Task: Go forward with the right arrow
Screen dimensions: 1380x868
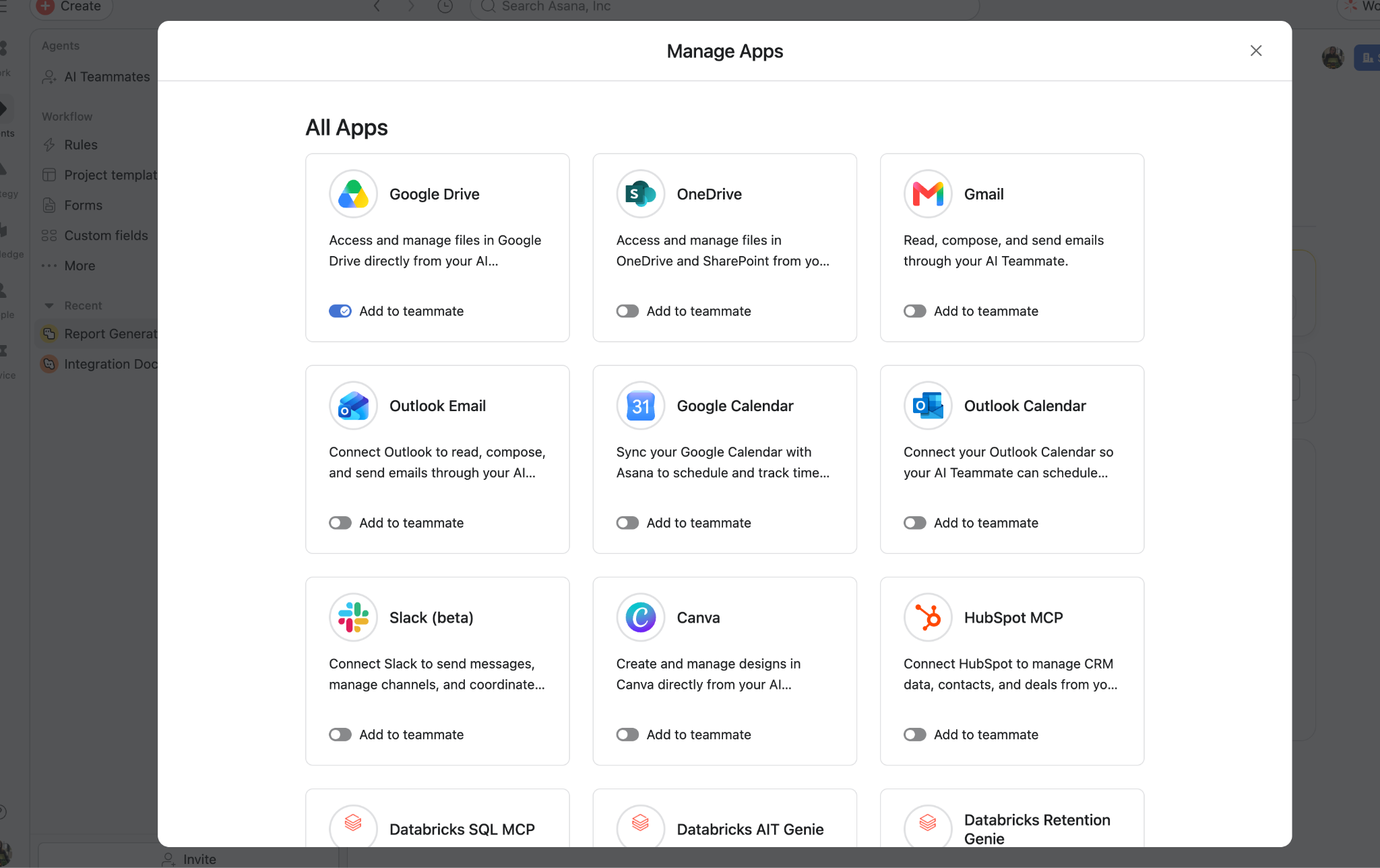Action: point(411,7)
